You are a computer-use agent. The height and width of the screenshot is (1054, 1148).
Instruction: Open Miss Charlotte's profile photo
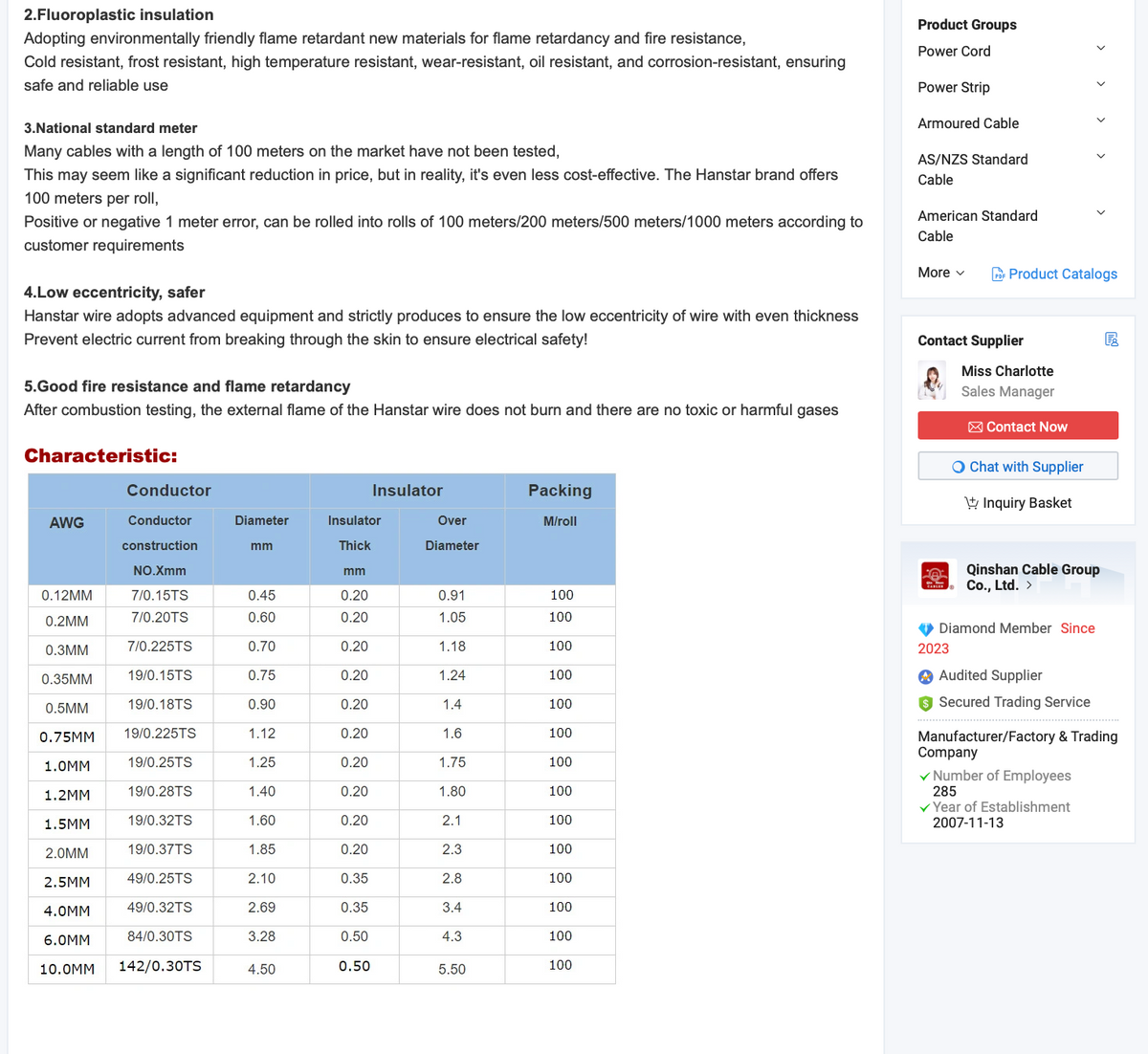[x=932, y=381]
